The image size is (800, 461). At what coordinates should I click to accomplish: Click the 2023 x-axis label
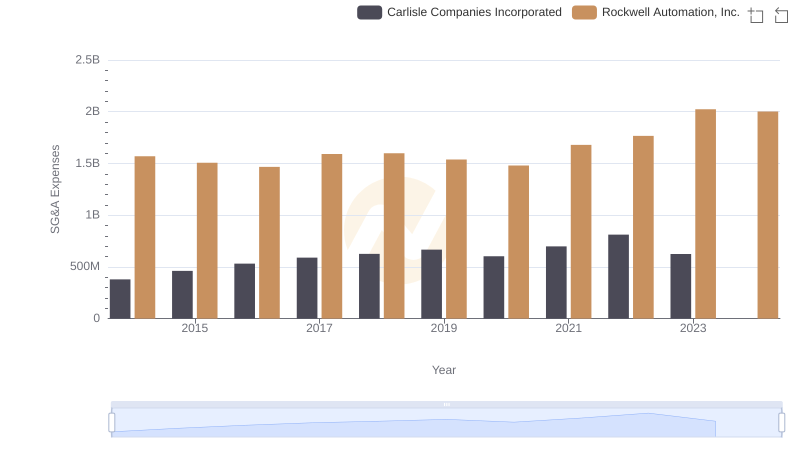pos(693,328)
